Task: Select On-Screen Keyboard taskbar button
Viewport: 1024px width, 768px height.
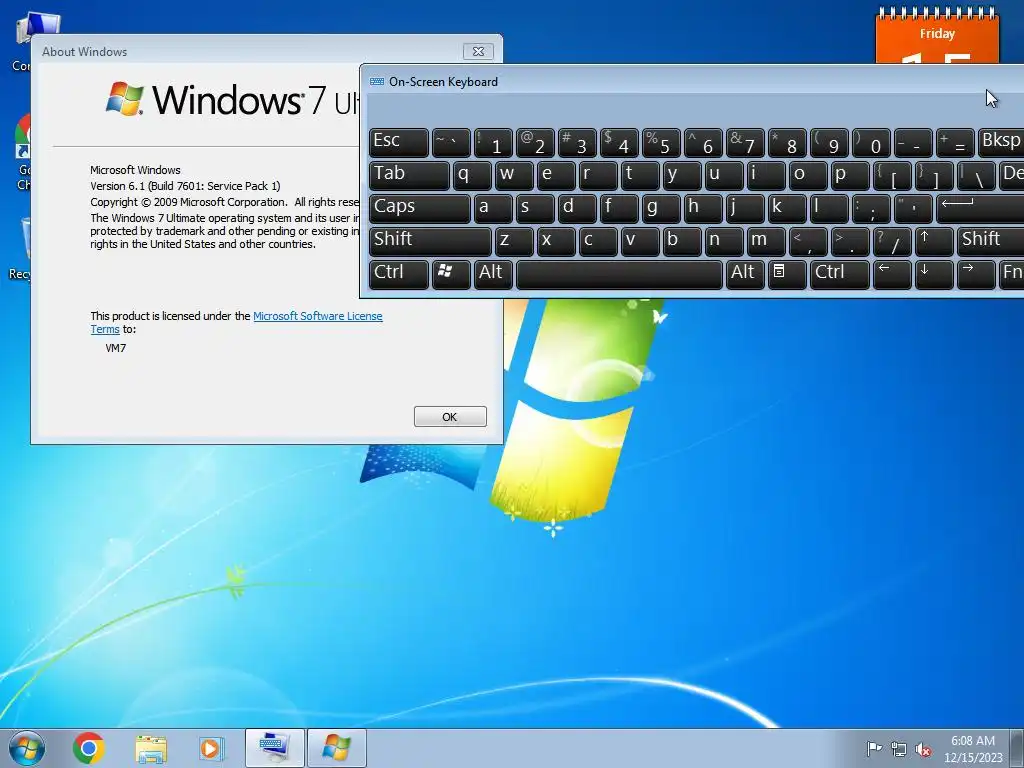Action: tap(275, 748)
